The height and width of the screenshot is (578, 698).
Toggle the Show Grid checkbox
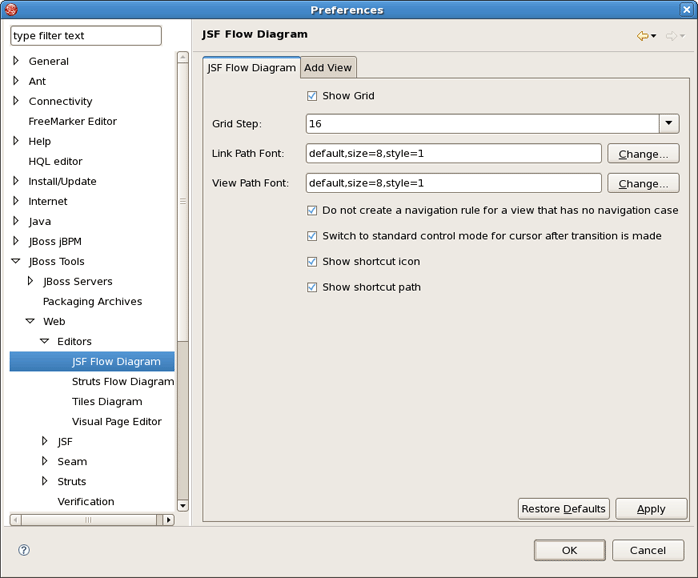tap(312, 96)
